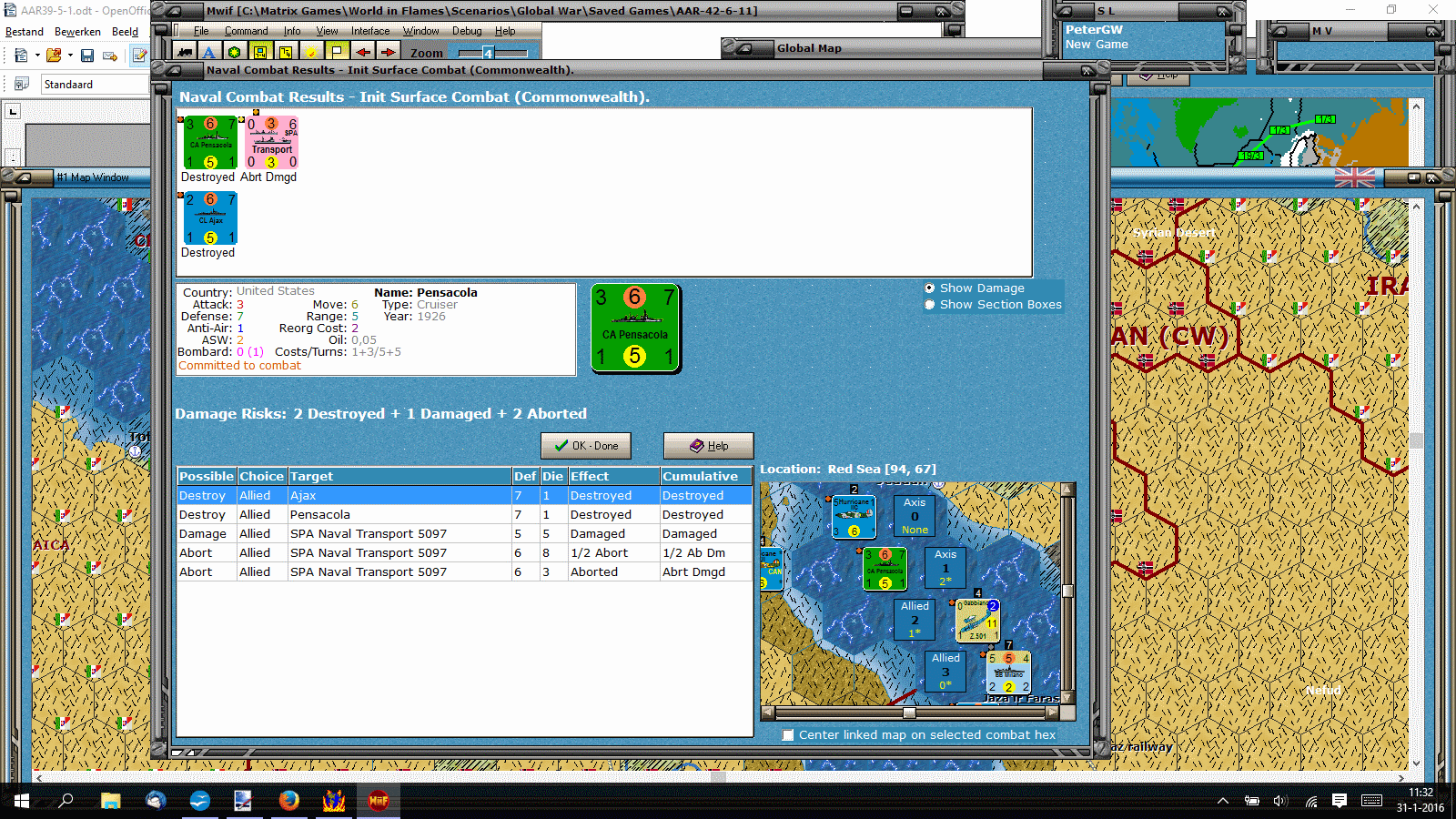
Task: Open the View menu
Action: (327, 31)
